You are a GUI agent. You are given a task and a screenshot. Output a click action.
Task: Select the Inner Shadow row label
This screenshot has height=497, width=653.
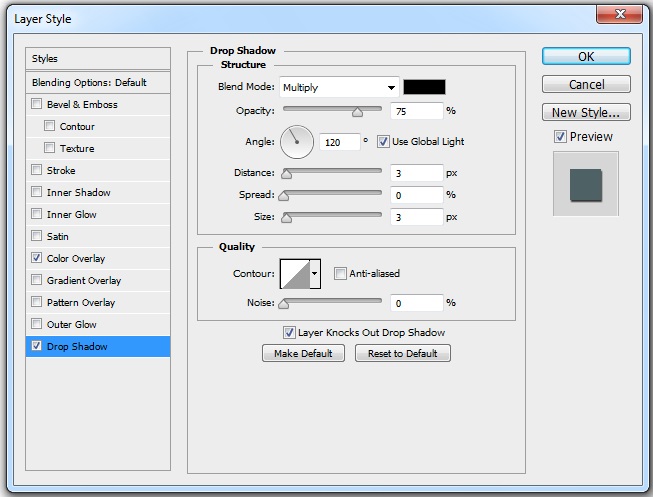(78, 192)
